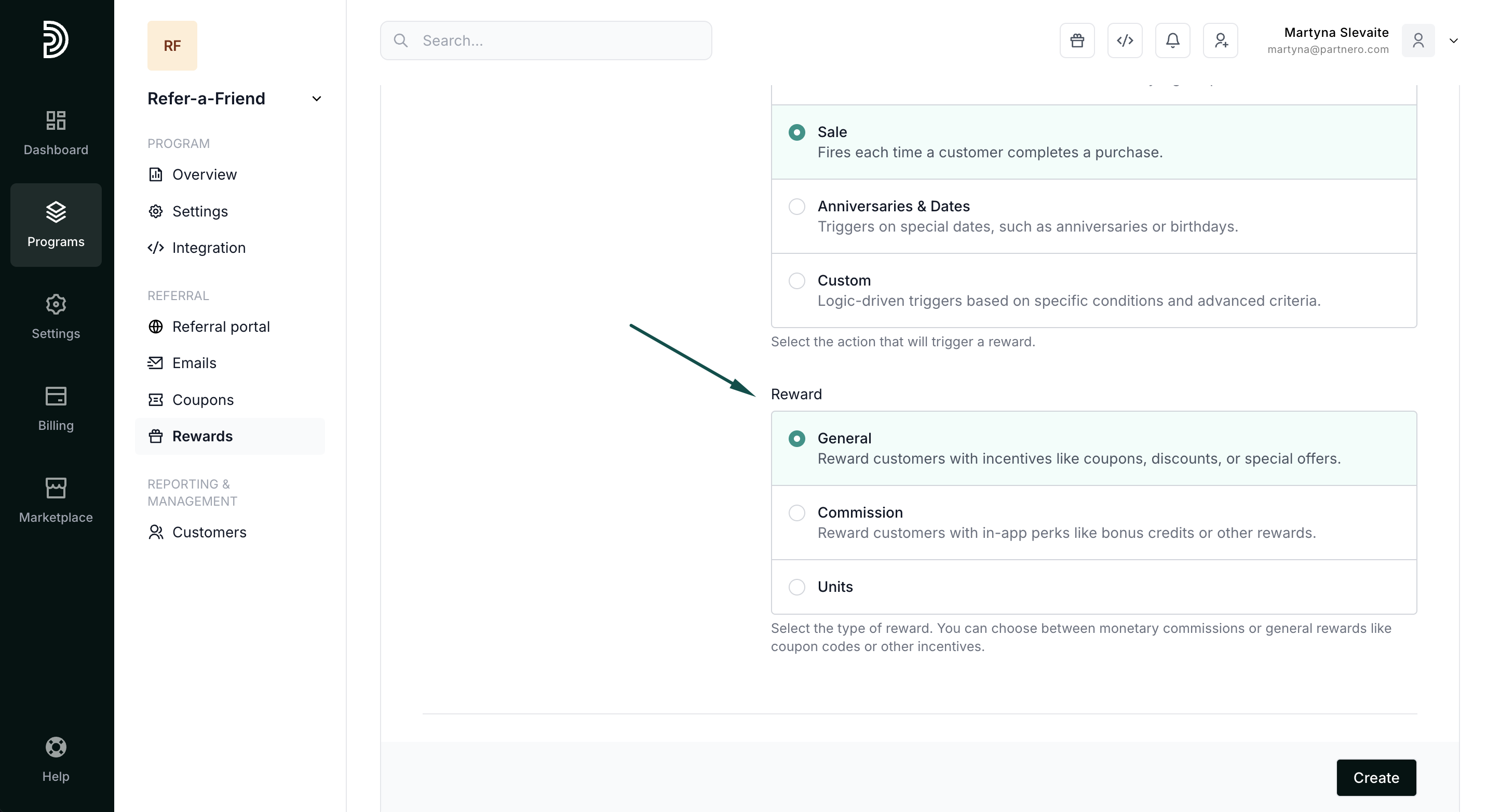Open the Customers menu item

coord(209,532)
